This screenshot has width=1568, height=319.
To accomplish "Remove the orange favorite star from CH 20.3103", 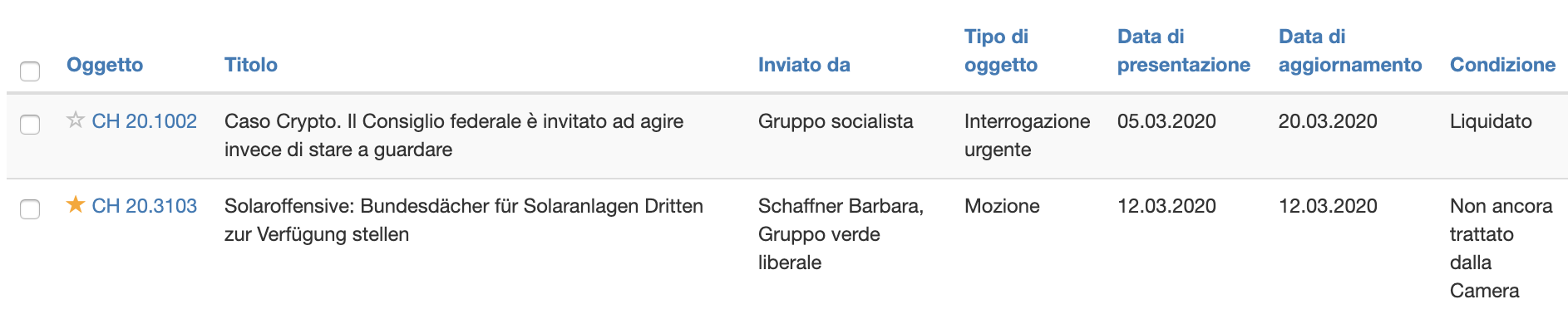I will [76, 204].
